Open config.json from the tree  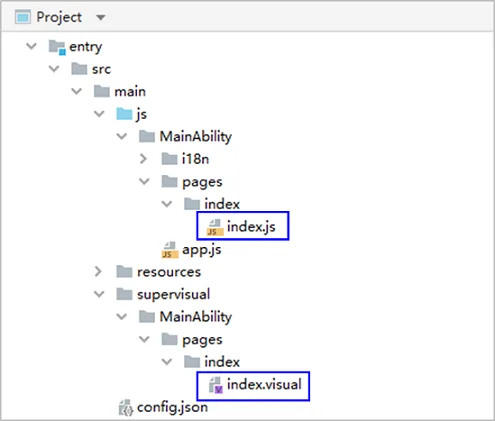click(x=172, y=407)
